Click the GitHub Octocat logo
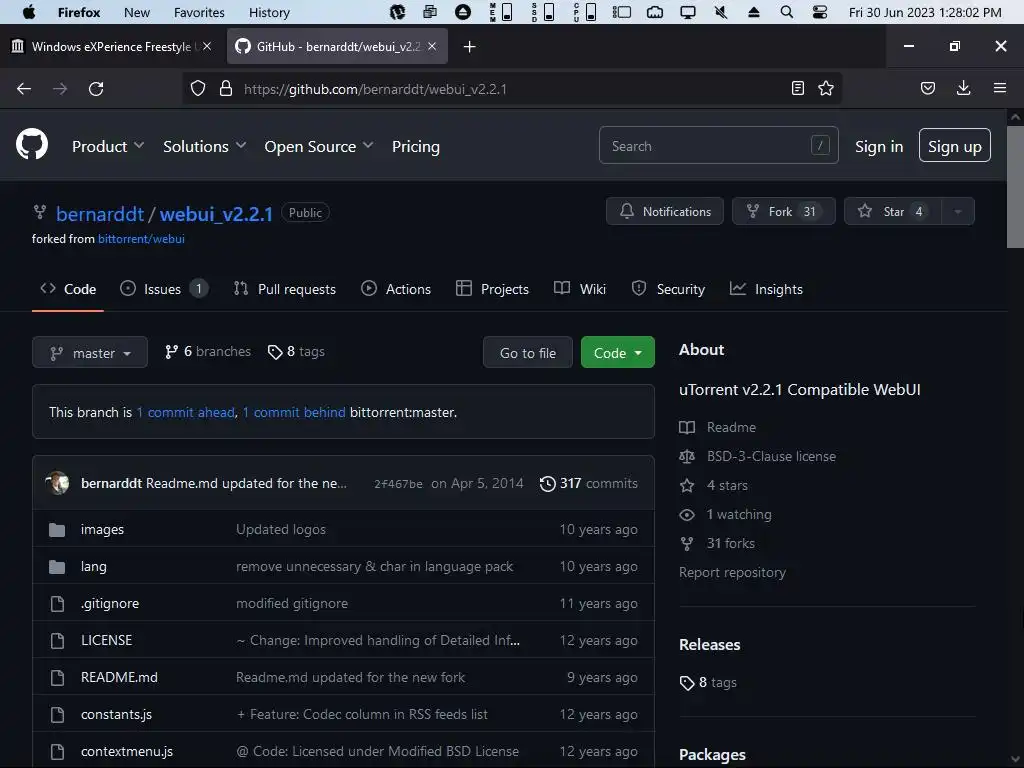1024x768 pixels. pos(32,144)
